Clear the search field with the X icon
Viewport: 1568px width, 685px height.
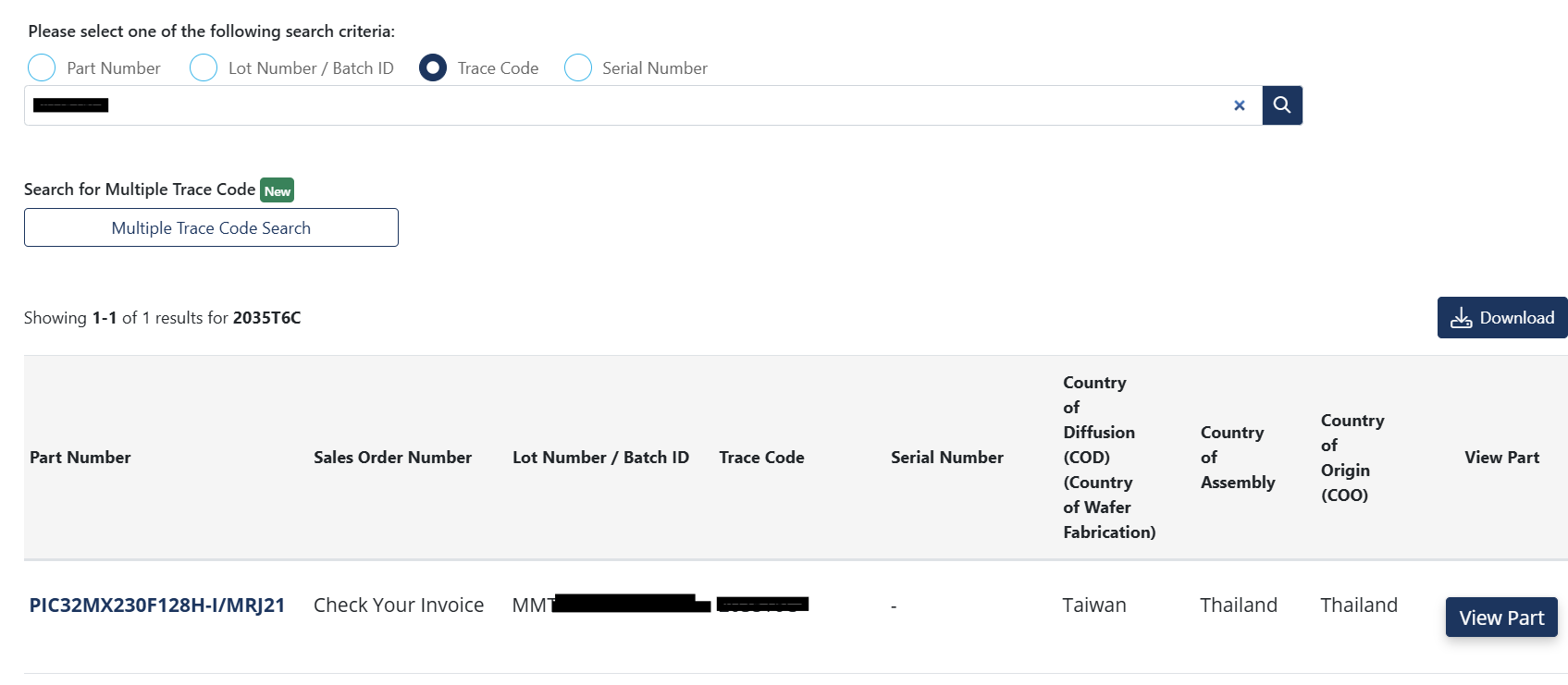coord(1239,105)
